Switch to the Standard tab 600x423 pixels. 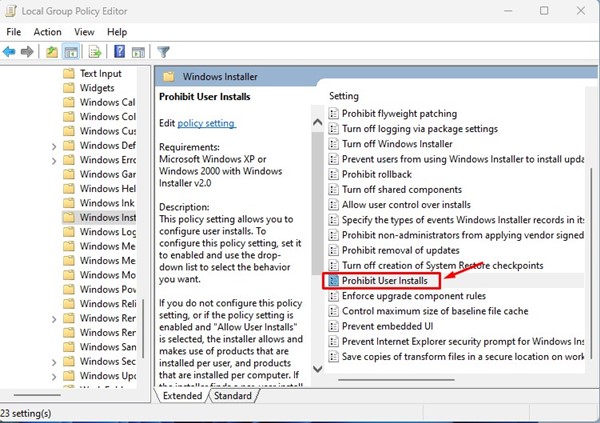click(x=233, y=395)
